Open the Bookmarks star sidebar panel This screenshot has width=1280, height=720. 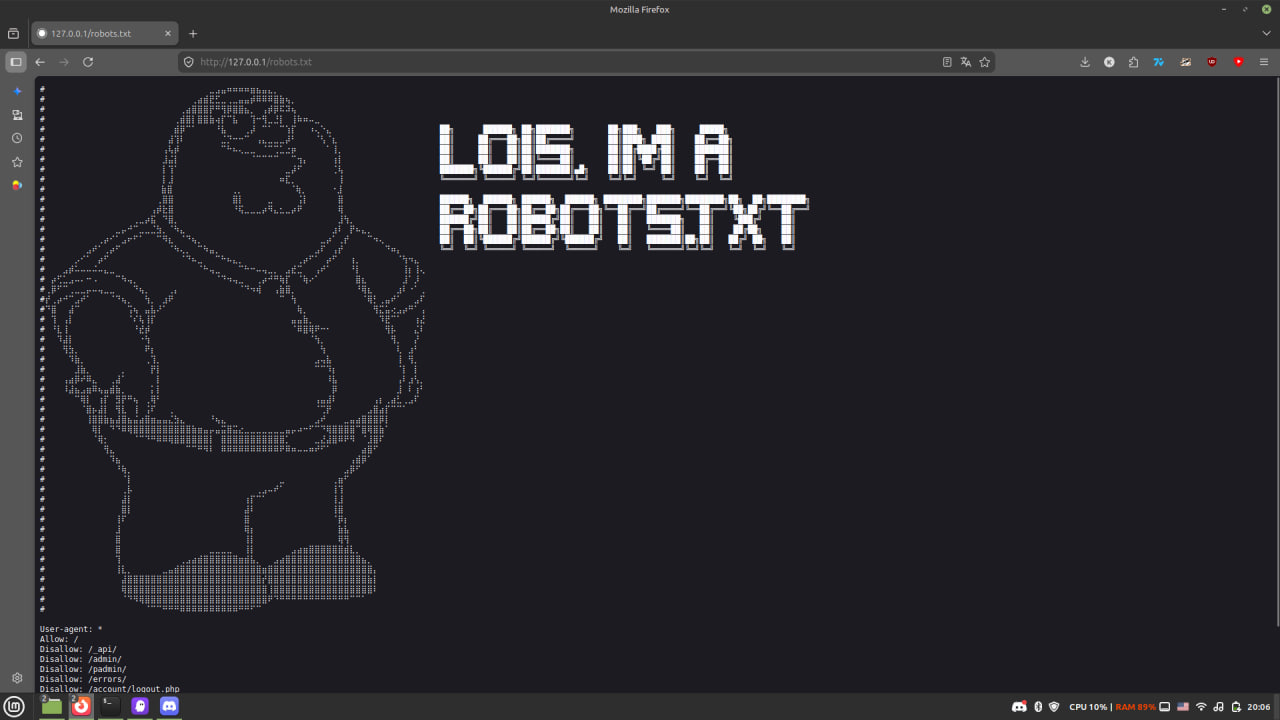pyautogui.click(x=17, y=162)
